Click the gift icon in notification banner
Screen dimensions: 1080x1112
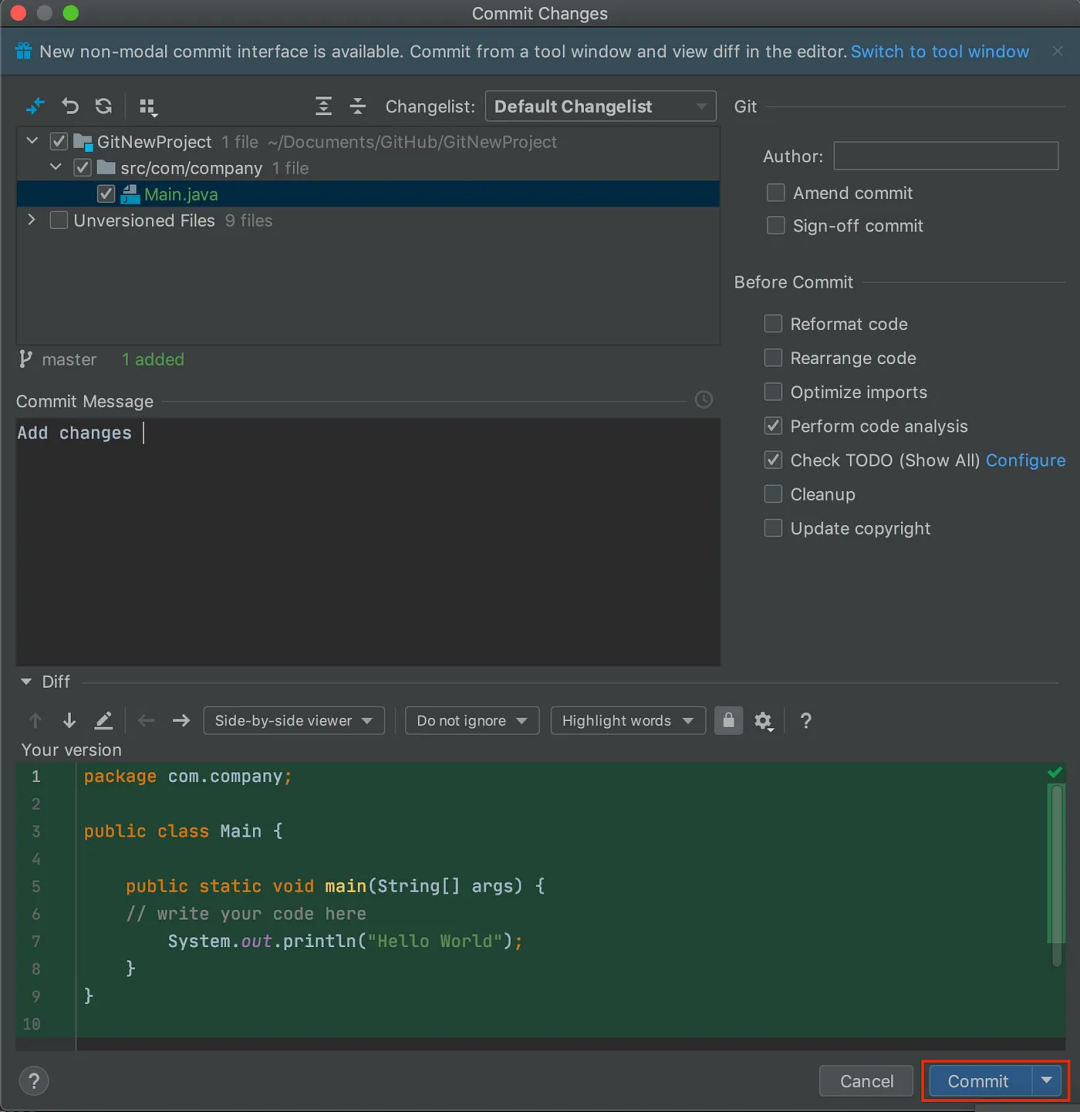coord(23,51)
